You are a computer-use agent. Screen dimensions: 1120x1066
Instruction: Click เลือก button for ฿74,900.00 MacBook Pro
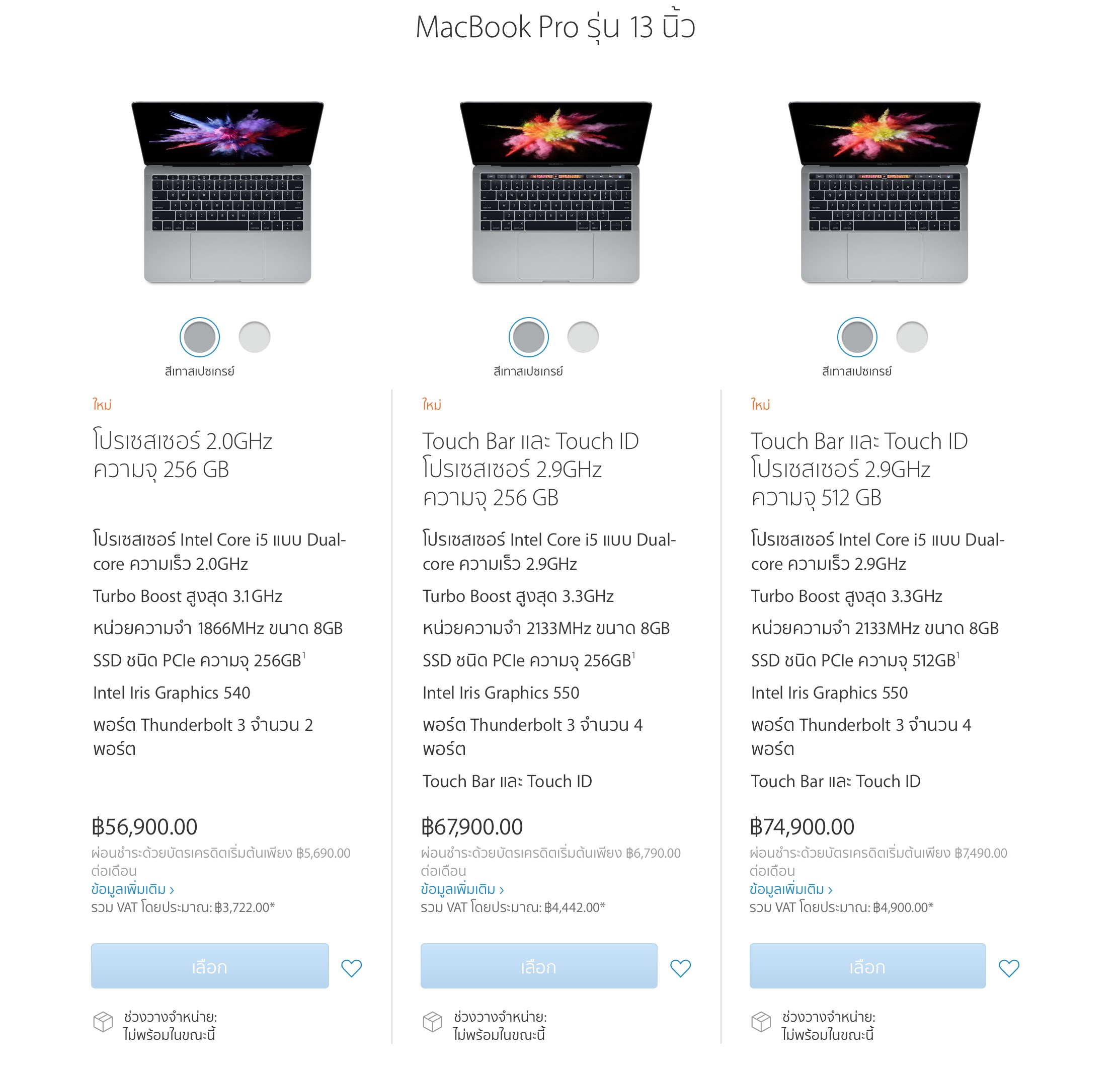coord(868,966)
